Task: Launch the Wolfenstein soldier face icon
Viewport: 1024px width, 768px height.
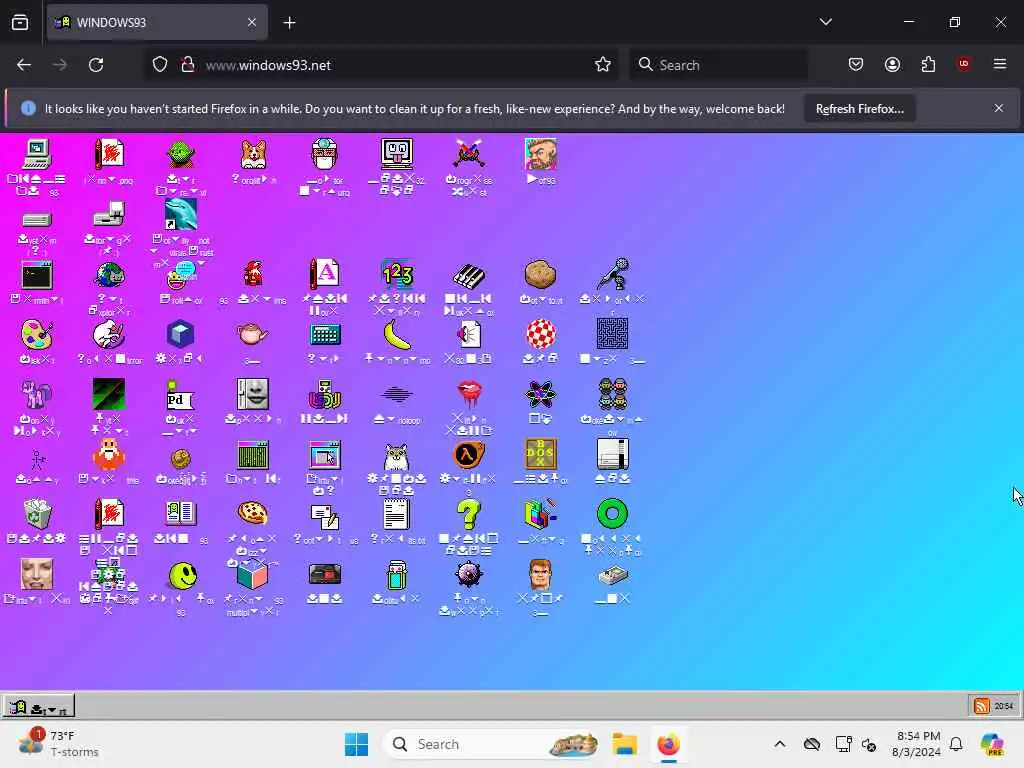Action: coord(541,574)
